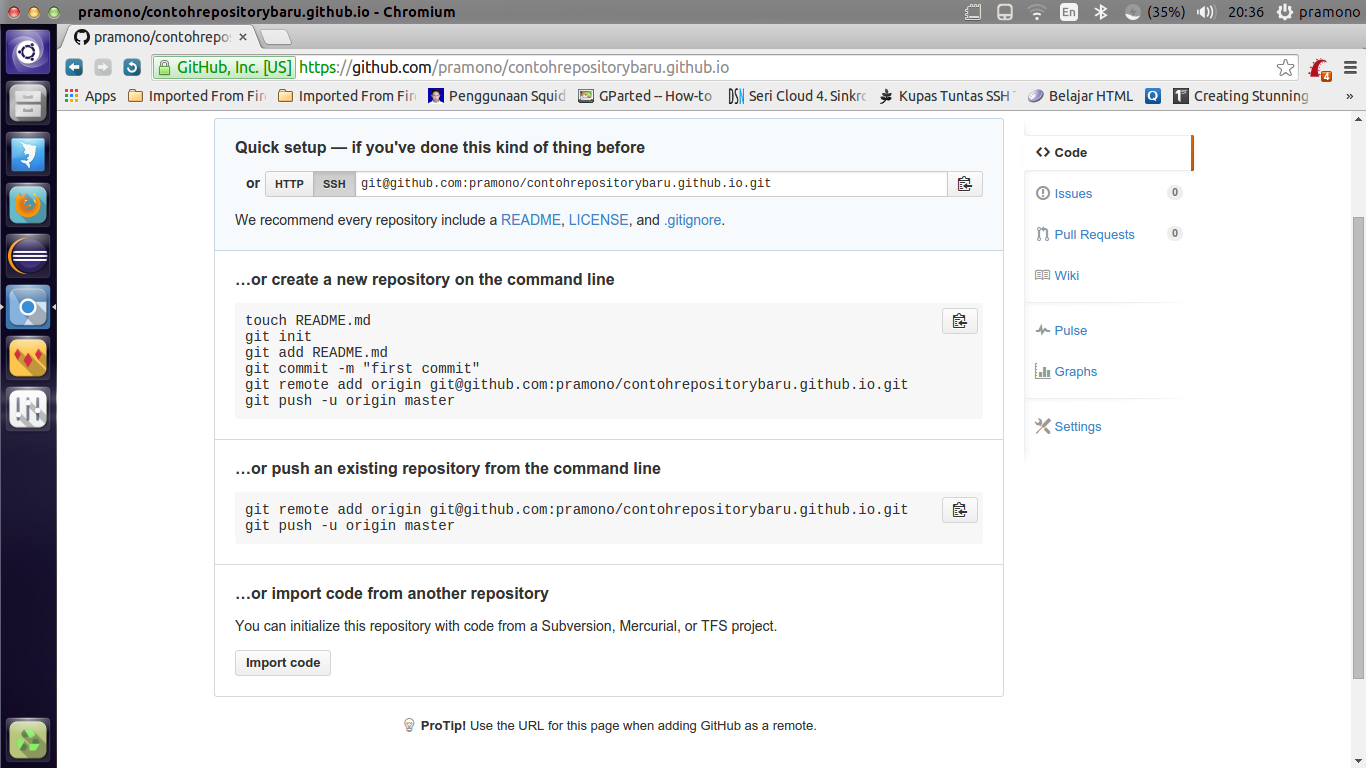1366x768 pixels.
Task: Show hidden bookmarks via the overflow chevron
Action: tap(1350, 96)
